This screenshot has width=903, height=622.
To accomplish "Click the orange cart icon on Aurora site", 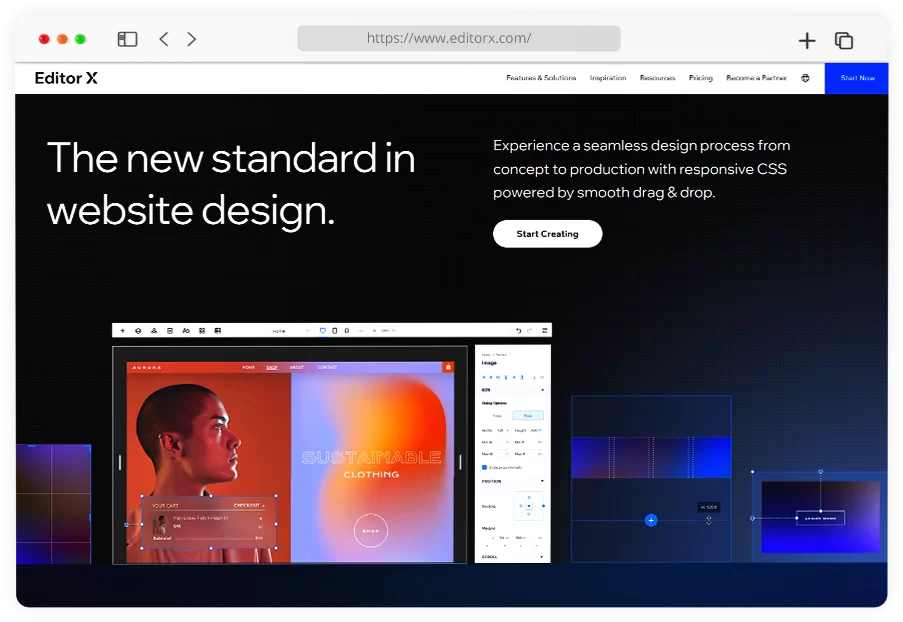I will [x=448, y=367].
